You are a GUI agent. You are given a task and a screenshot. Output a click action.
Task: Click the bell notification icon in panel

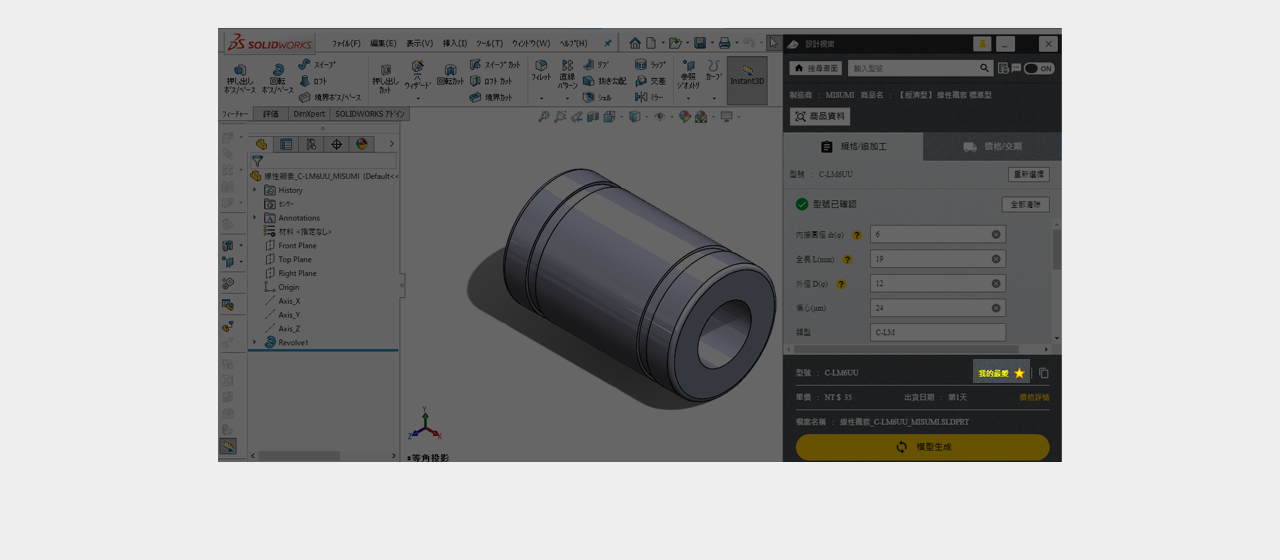click(981, 44)
